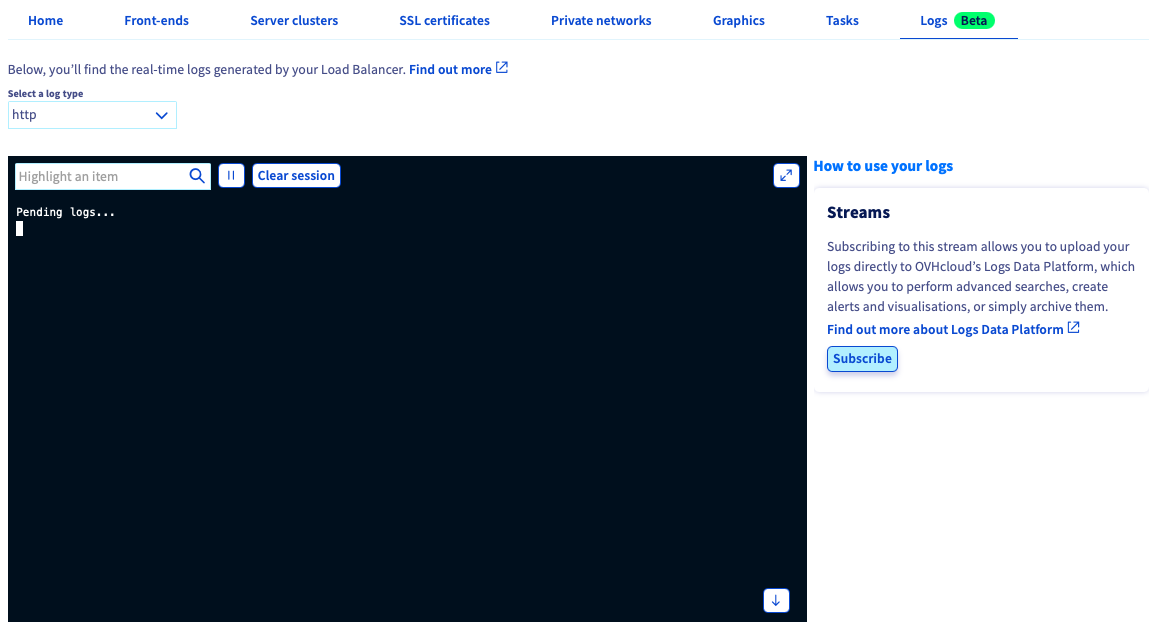
Task: Open the Server clusters tab
Action: pos(294,21)
